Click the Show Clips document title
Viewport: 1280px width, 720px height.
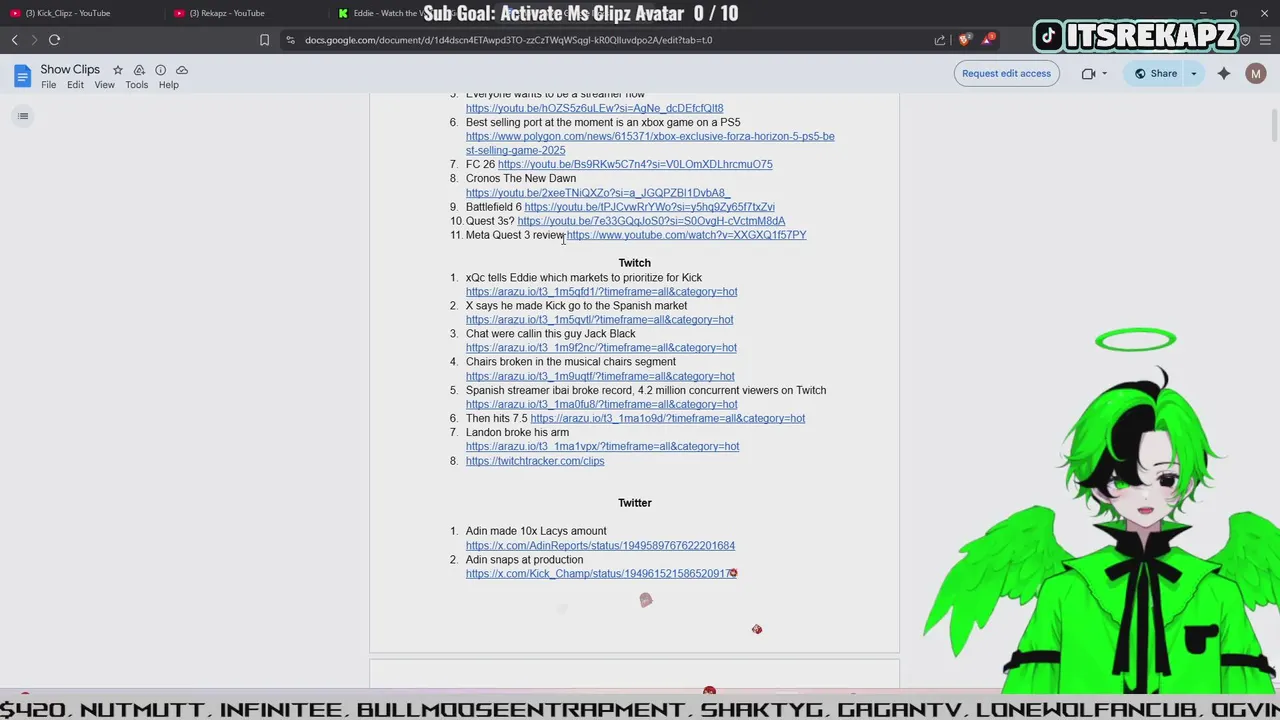(70, 70)
